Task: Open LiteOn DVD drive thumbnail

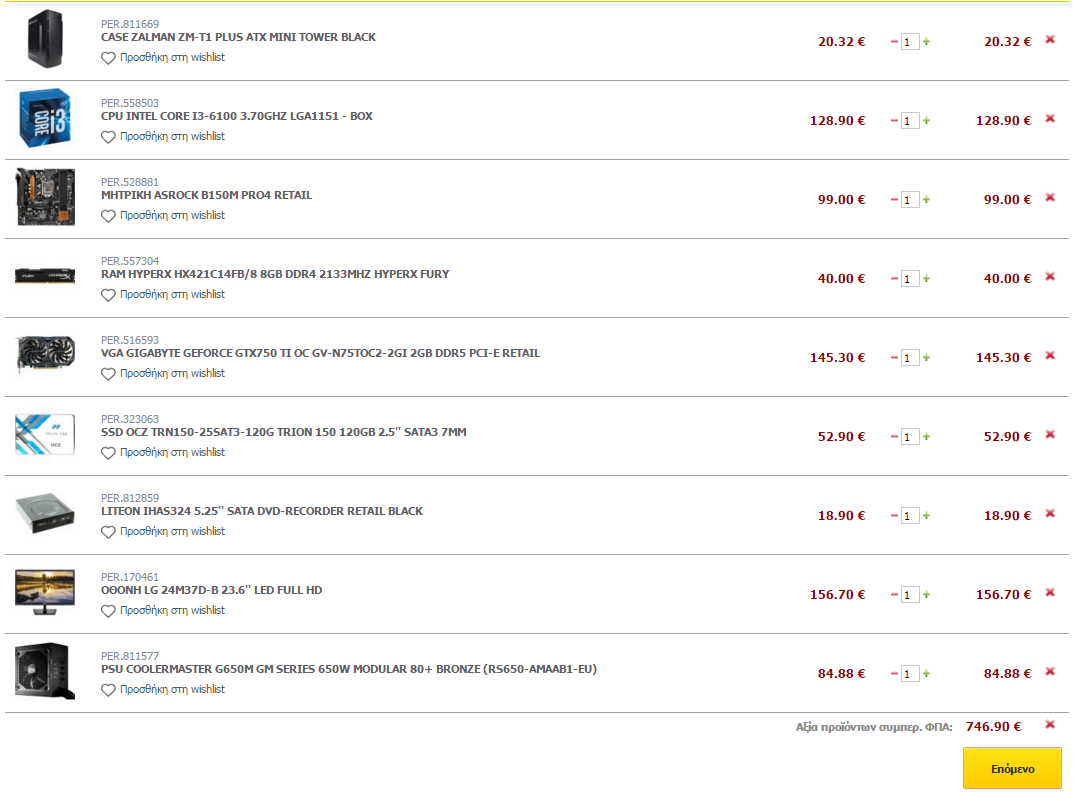Action: click(45, 512)
